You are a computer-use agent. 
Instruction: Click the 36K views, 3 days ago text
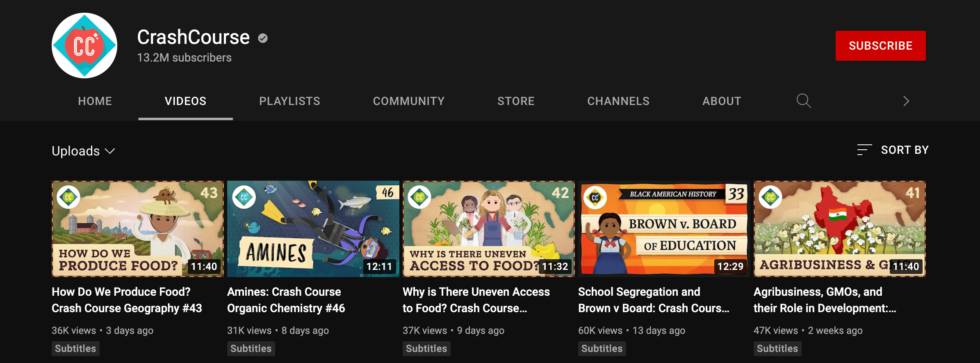point(102,331)
